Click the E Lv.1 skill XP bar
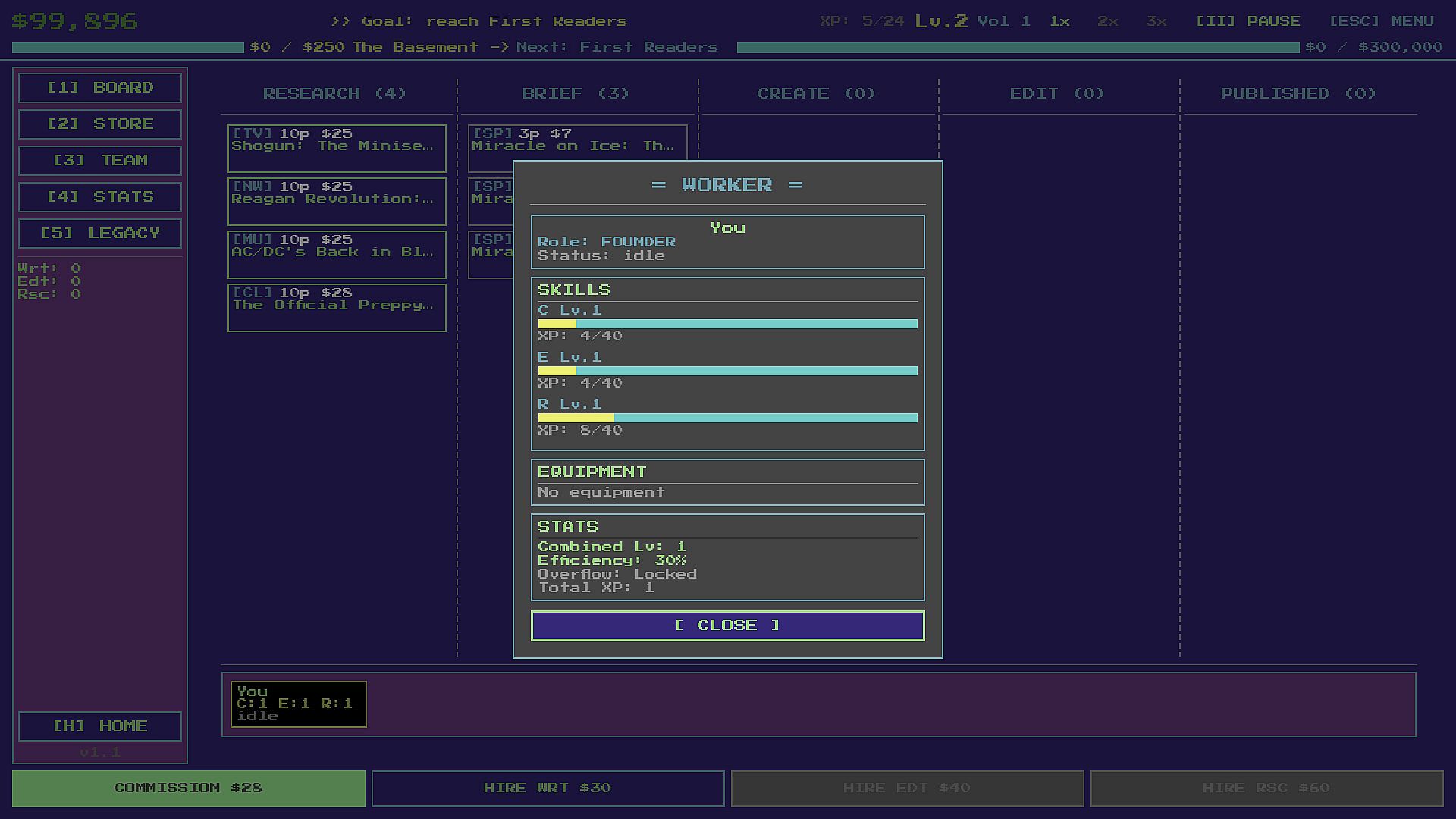Screen dimensions: 1456x819 [x=728, y=371]
